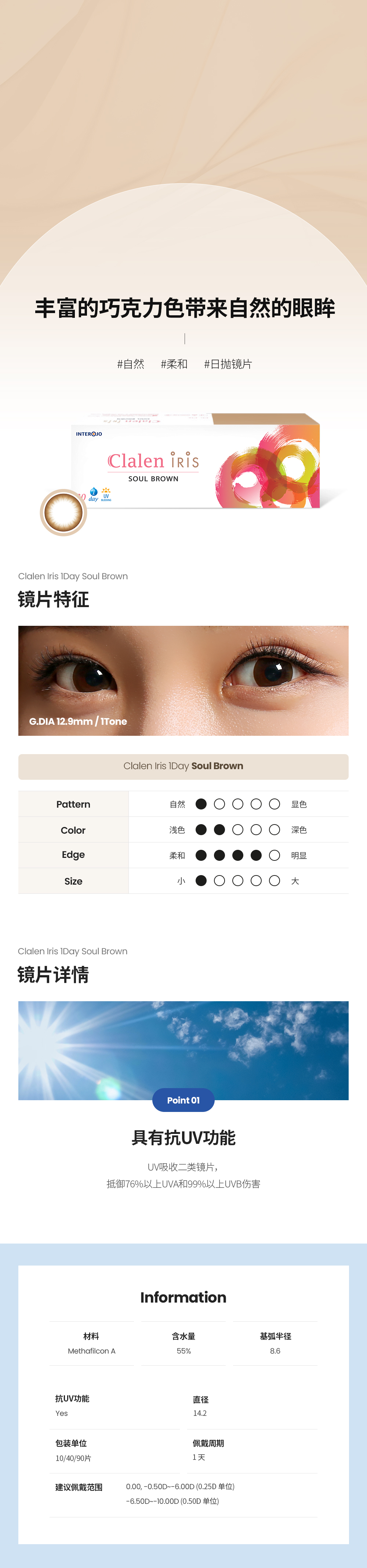
Task: Click the #日抛镜片 hashtag
Action: click(x=228, y=364)
